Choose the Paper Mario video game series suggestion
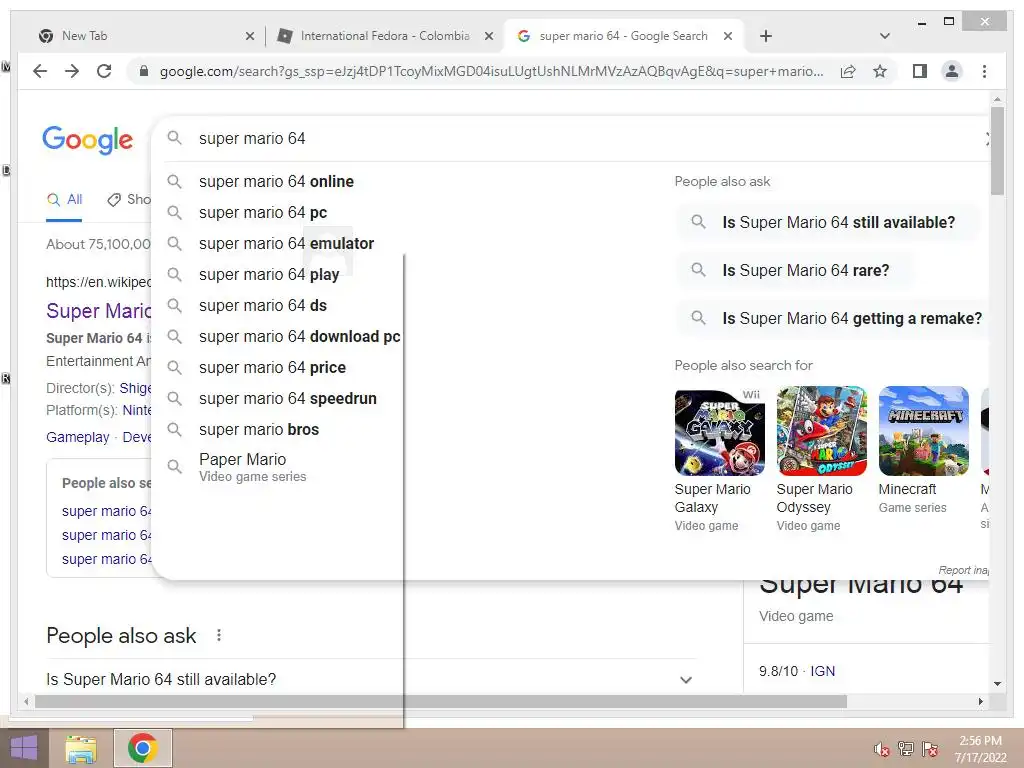The image size is (1024, 768). click(252, 467)
